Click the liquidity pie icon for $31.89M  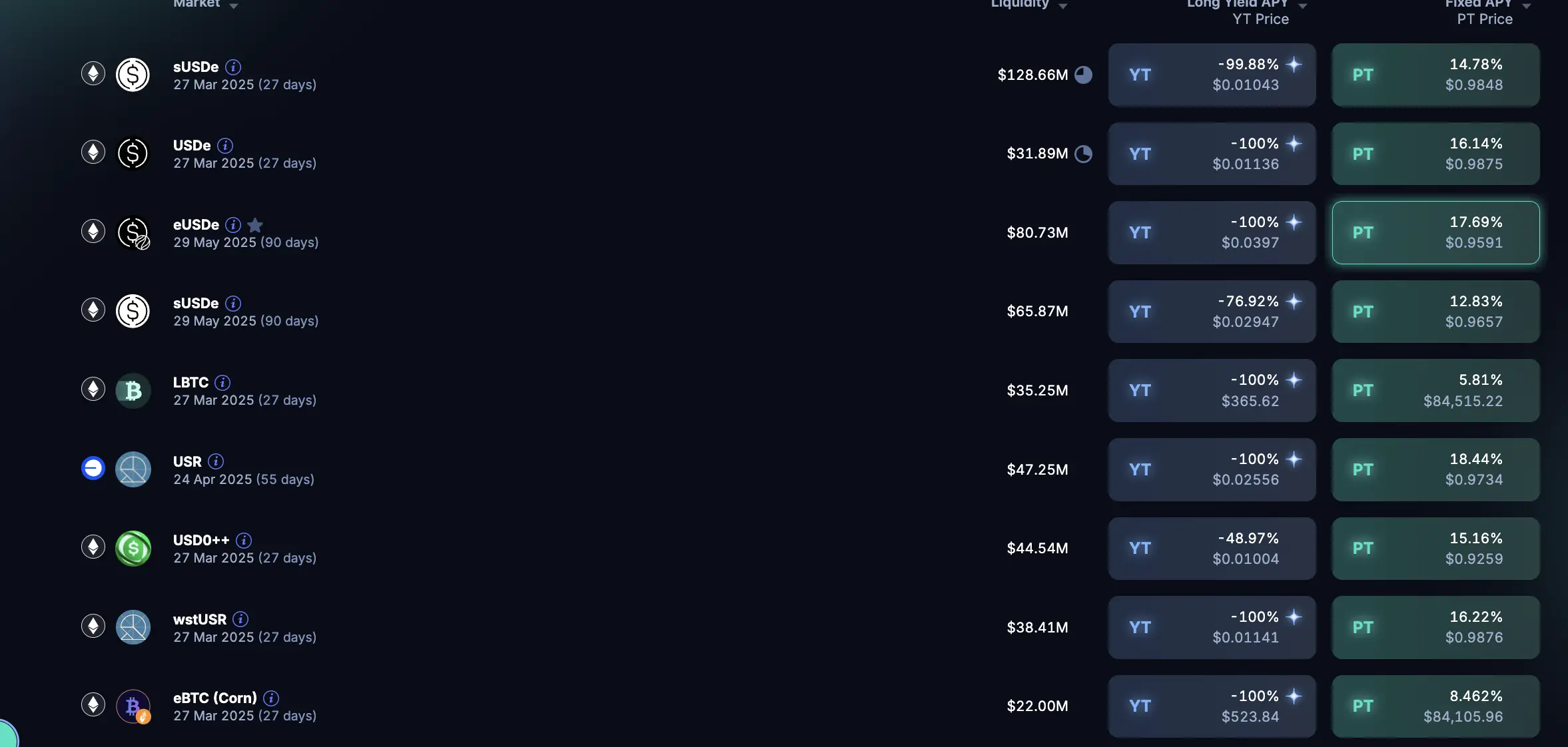1084,154
